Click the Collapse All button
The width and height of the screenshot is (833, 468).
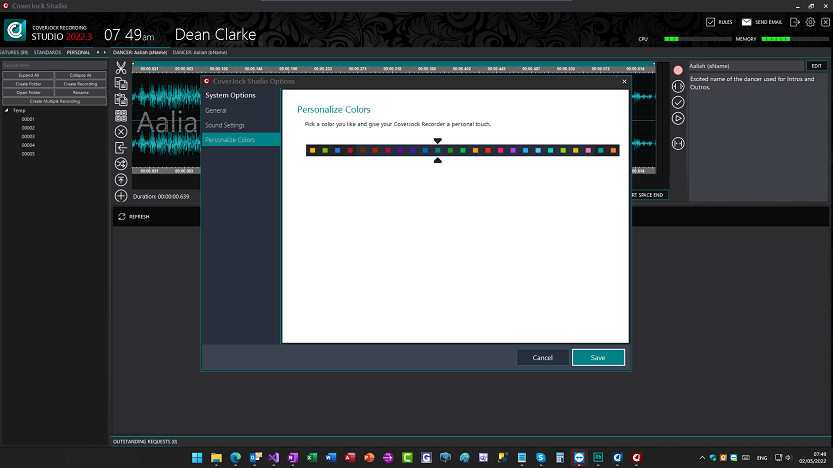coord(80,75)
